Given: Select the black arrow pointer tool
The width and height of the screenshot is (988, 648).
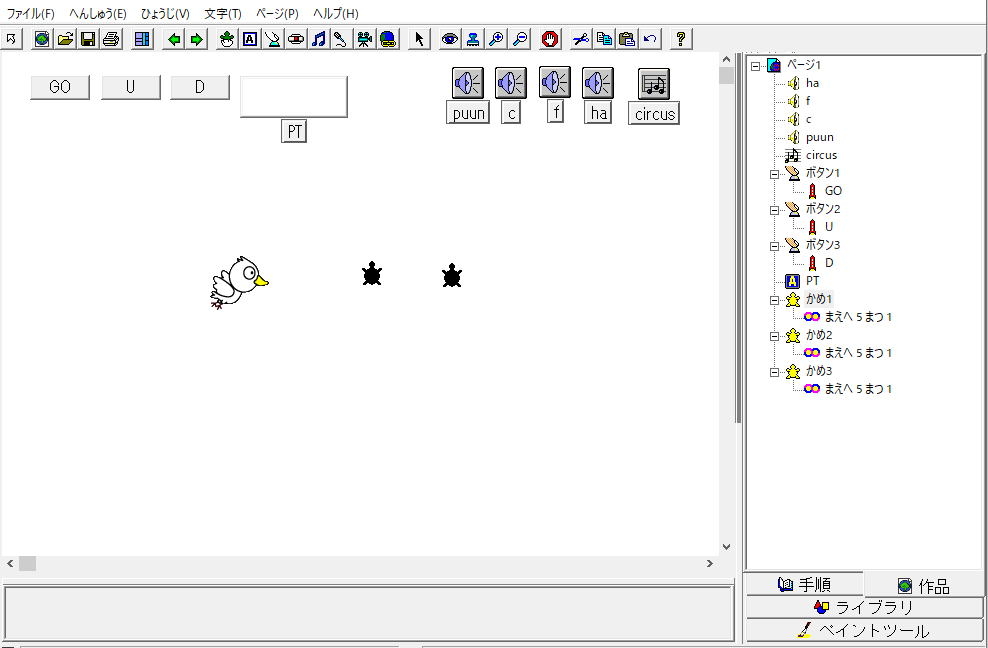Looking at the screenshot, I should [419, 39].
